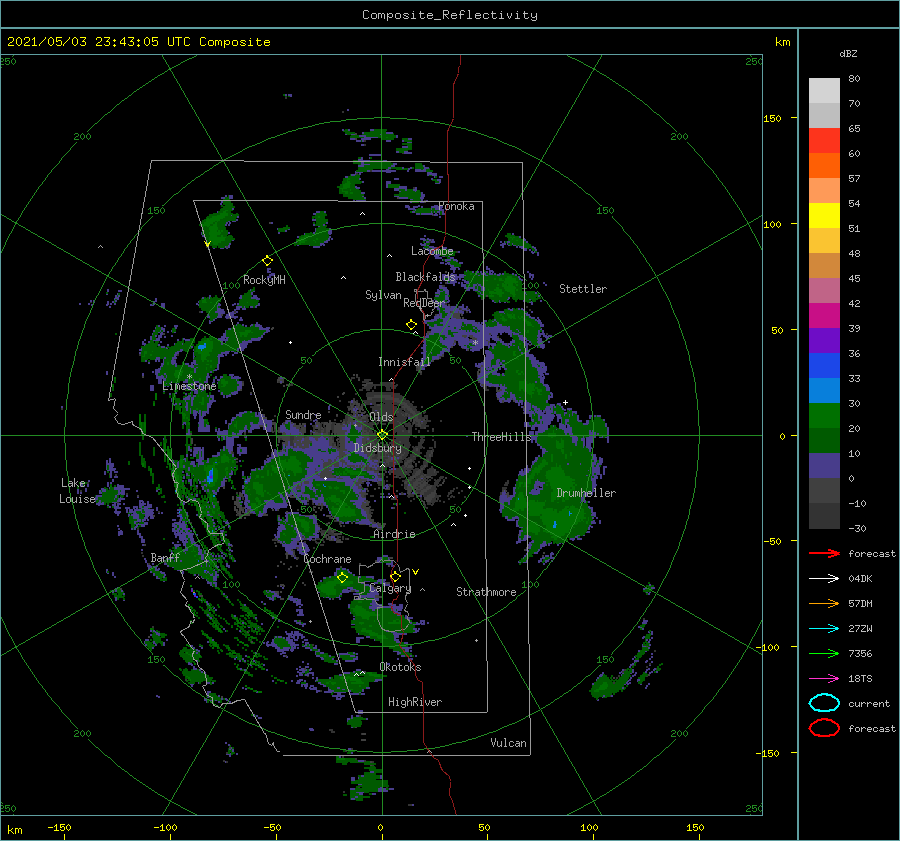Select the blue 36 dBZ color swatch
The image size is (900, 841).
click(824, 366)
